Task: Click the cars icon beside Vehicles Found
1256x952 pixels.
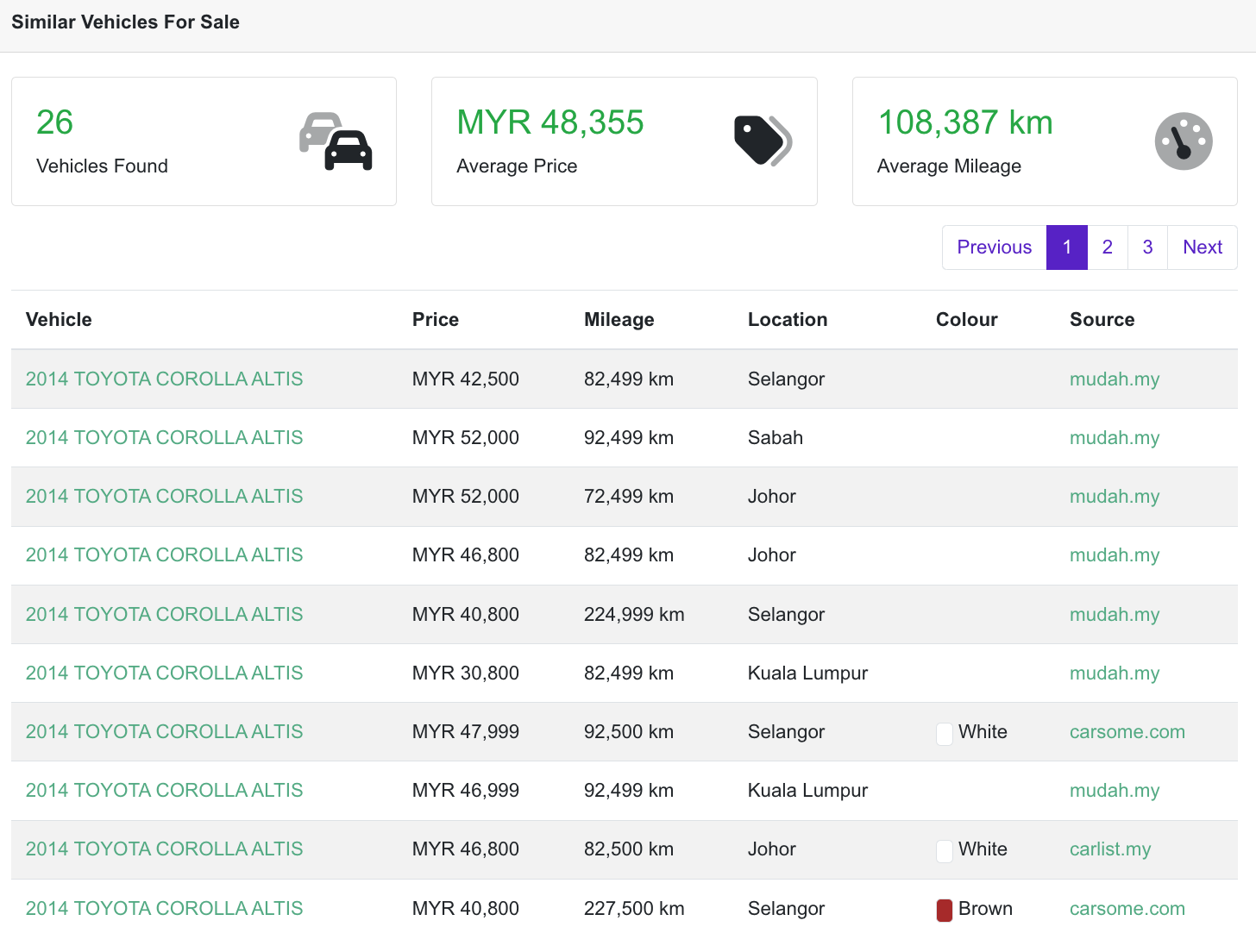Action: [336, 141]
